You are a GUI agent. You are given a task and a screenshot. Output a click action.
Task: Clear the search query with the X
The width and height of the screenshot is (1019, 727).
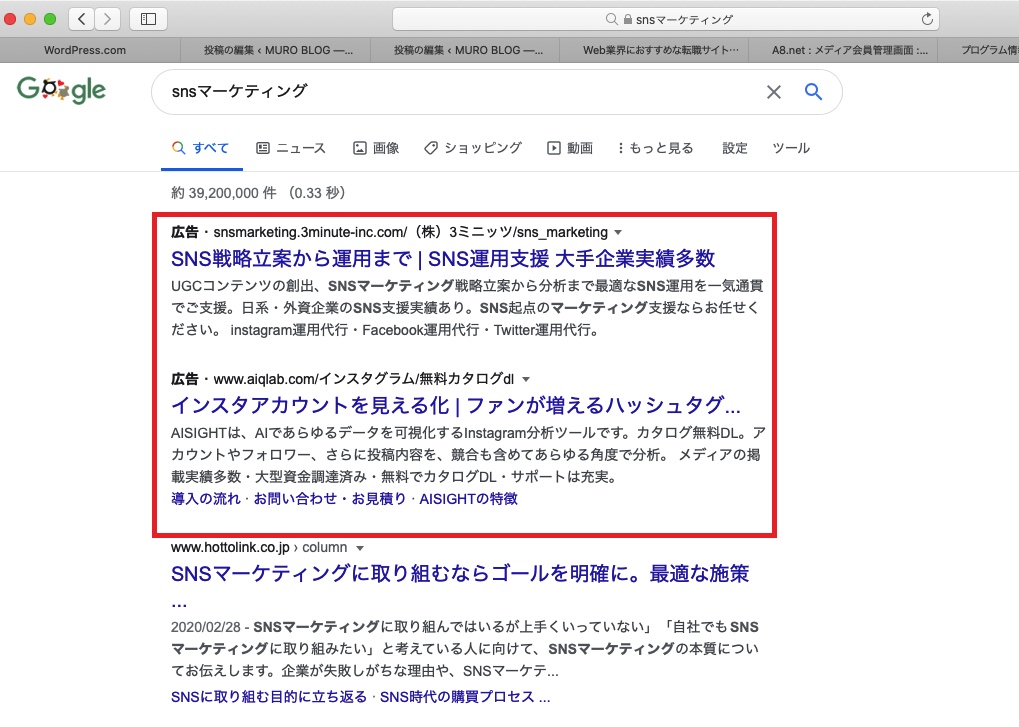click(x=773, y=92)
